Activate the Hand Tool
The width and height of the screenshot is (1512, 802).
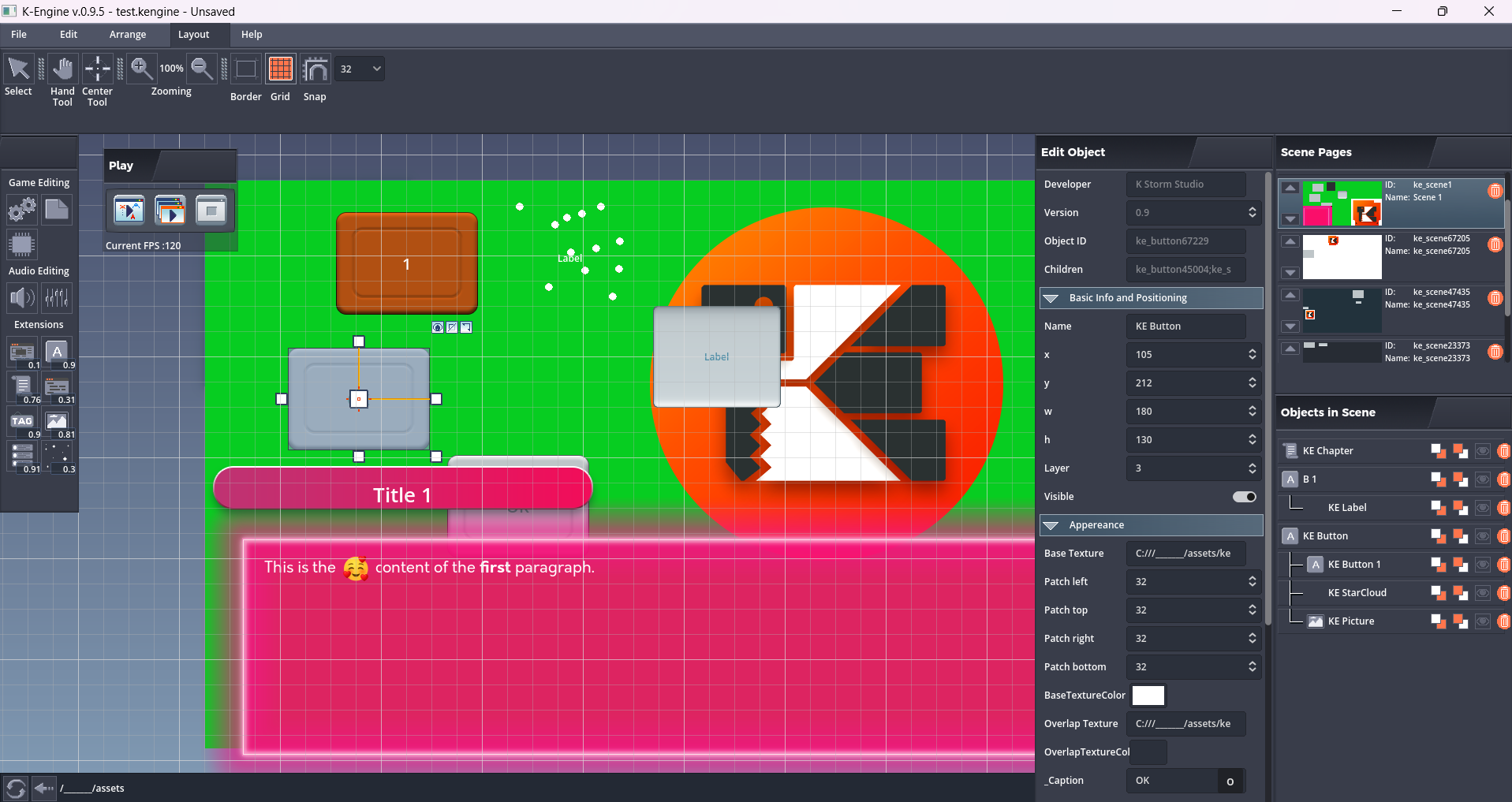(62, 69)
